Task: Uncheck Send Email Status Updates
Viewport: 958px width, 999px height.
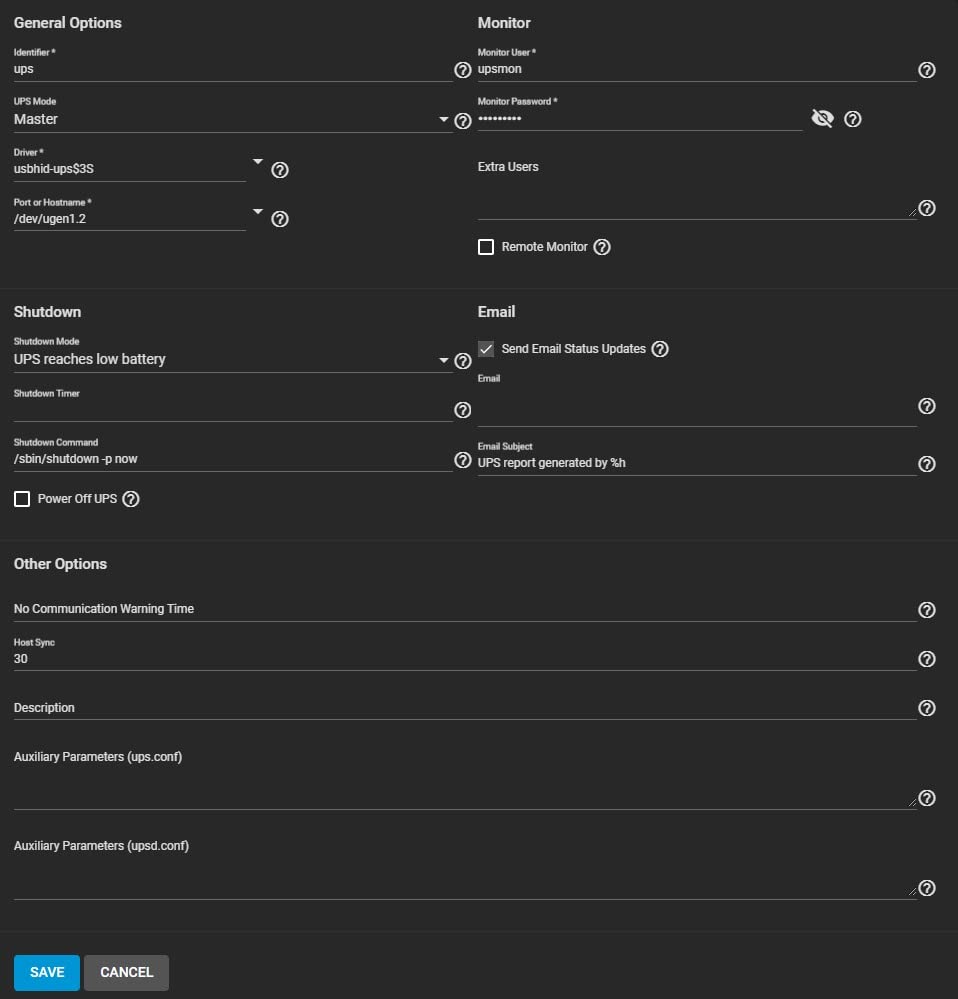Action: click(486, 349)
